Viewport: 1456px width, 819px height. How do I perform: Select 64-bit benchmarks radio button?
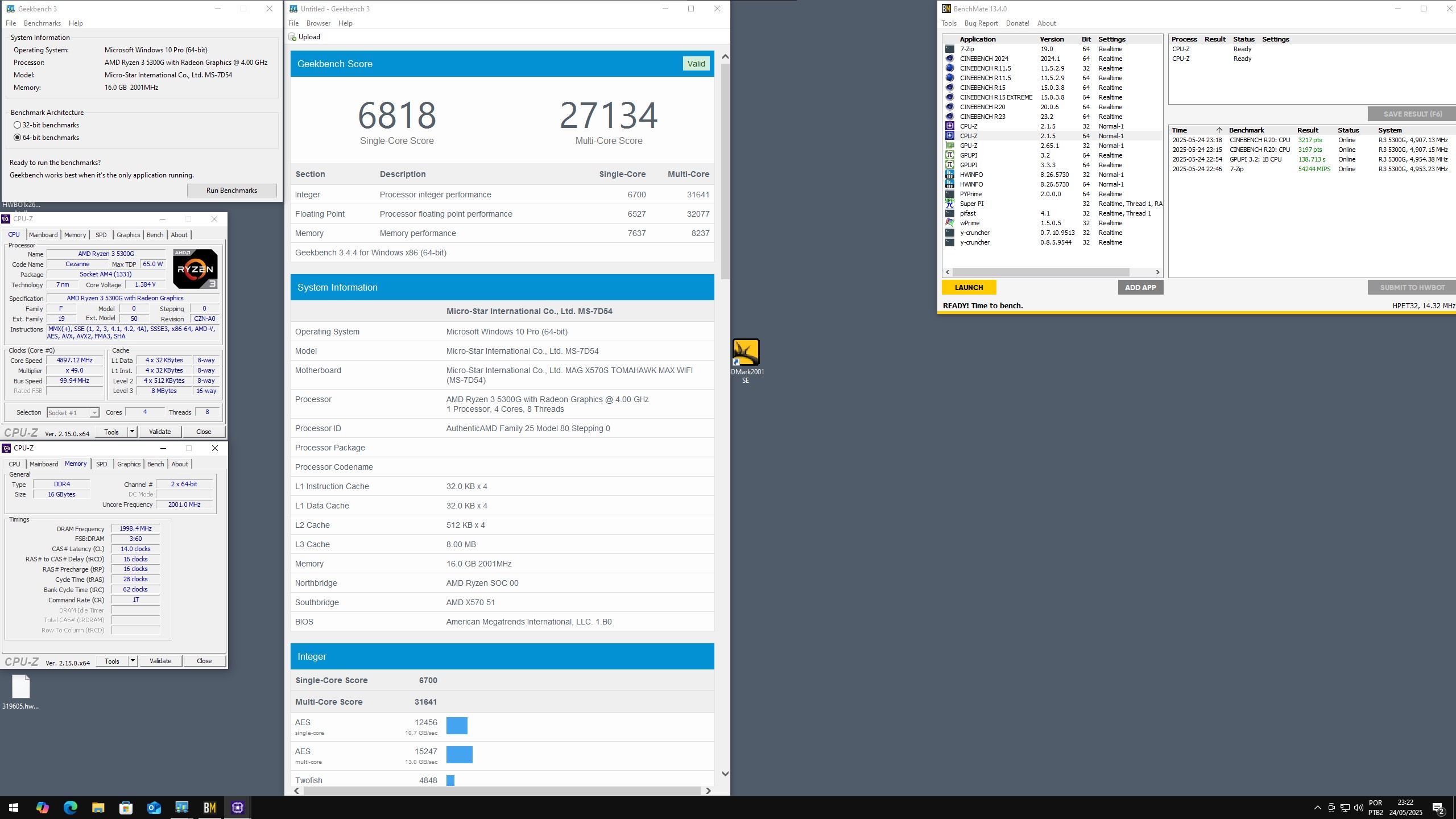(x=17, y=138)
